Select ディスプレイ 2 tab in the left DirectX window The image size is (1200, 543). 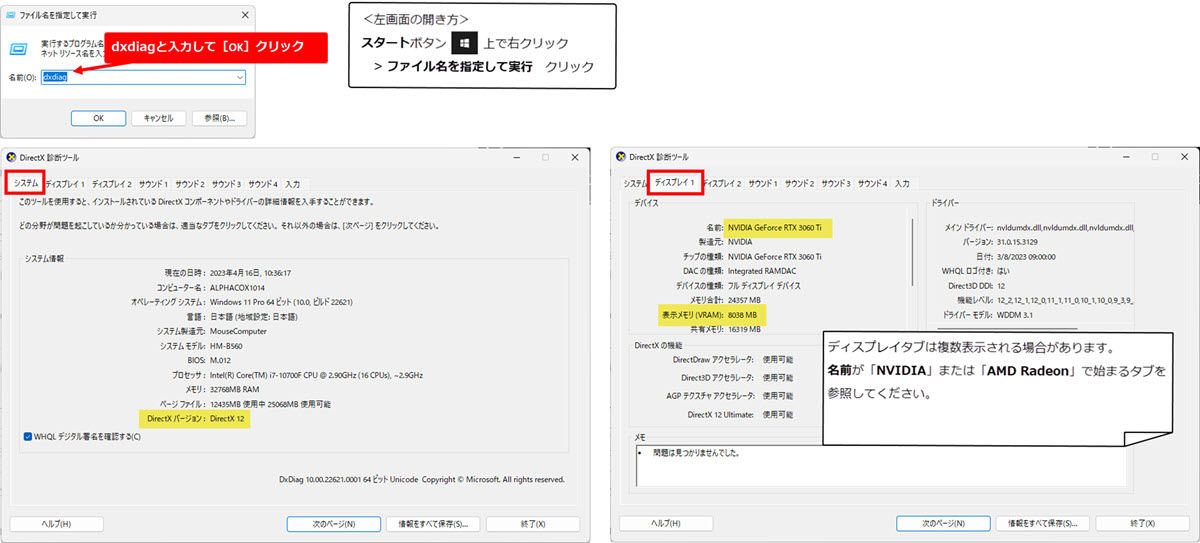tap(111, 184)
